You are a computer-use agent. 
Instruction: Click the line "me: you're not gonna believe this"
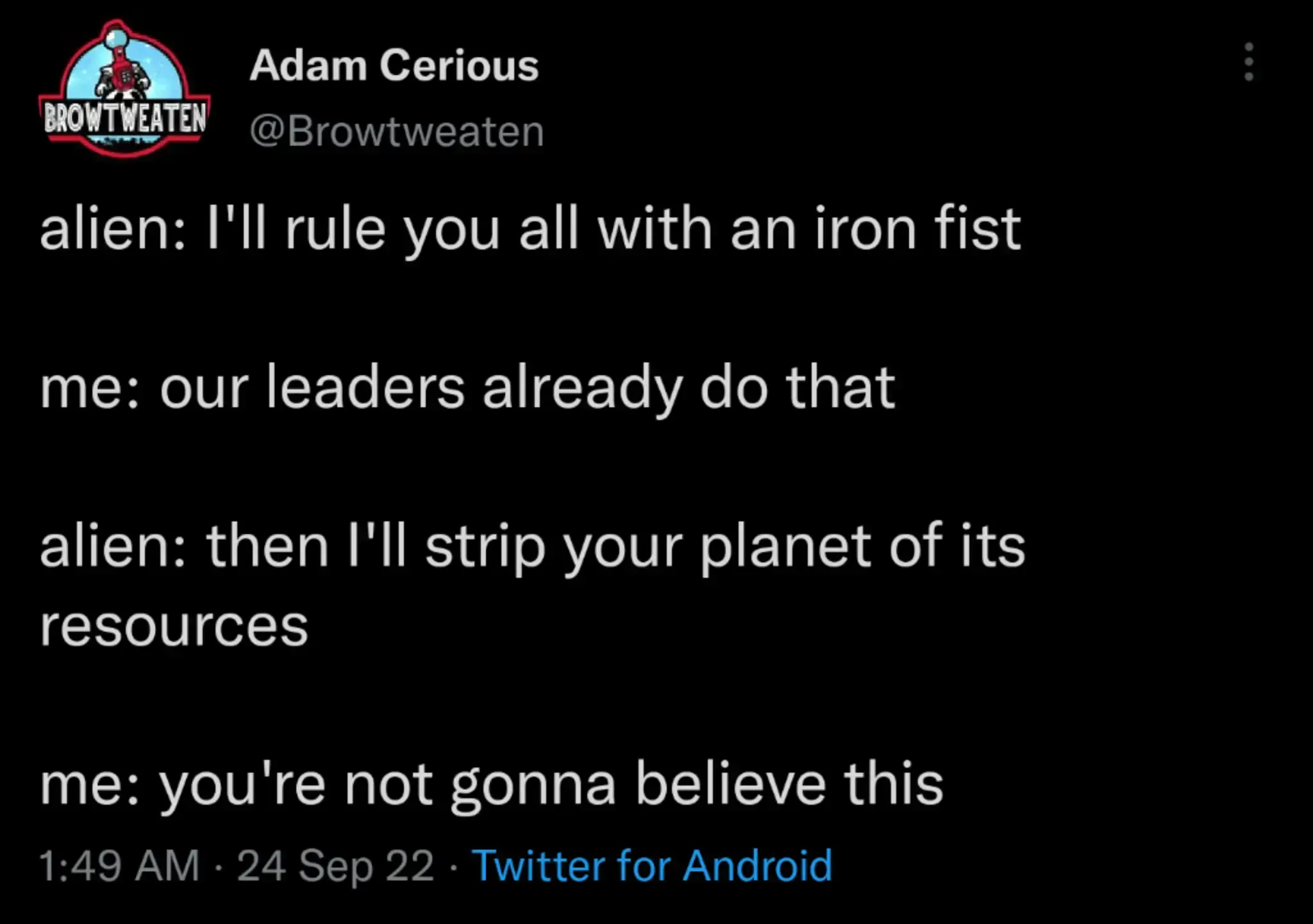point(491,784)
